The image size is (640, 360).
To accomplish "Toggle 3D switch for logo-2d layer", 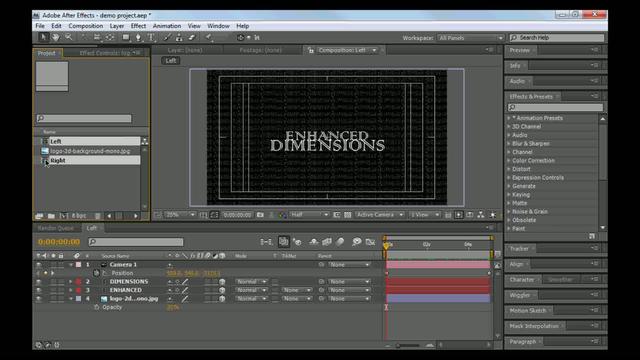I will tap(222, 299).
